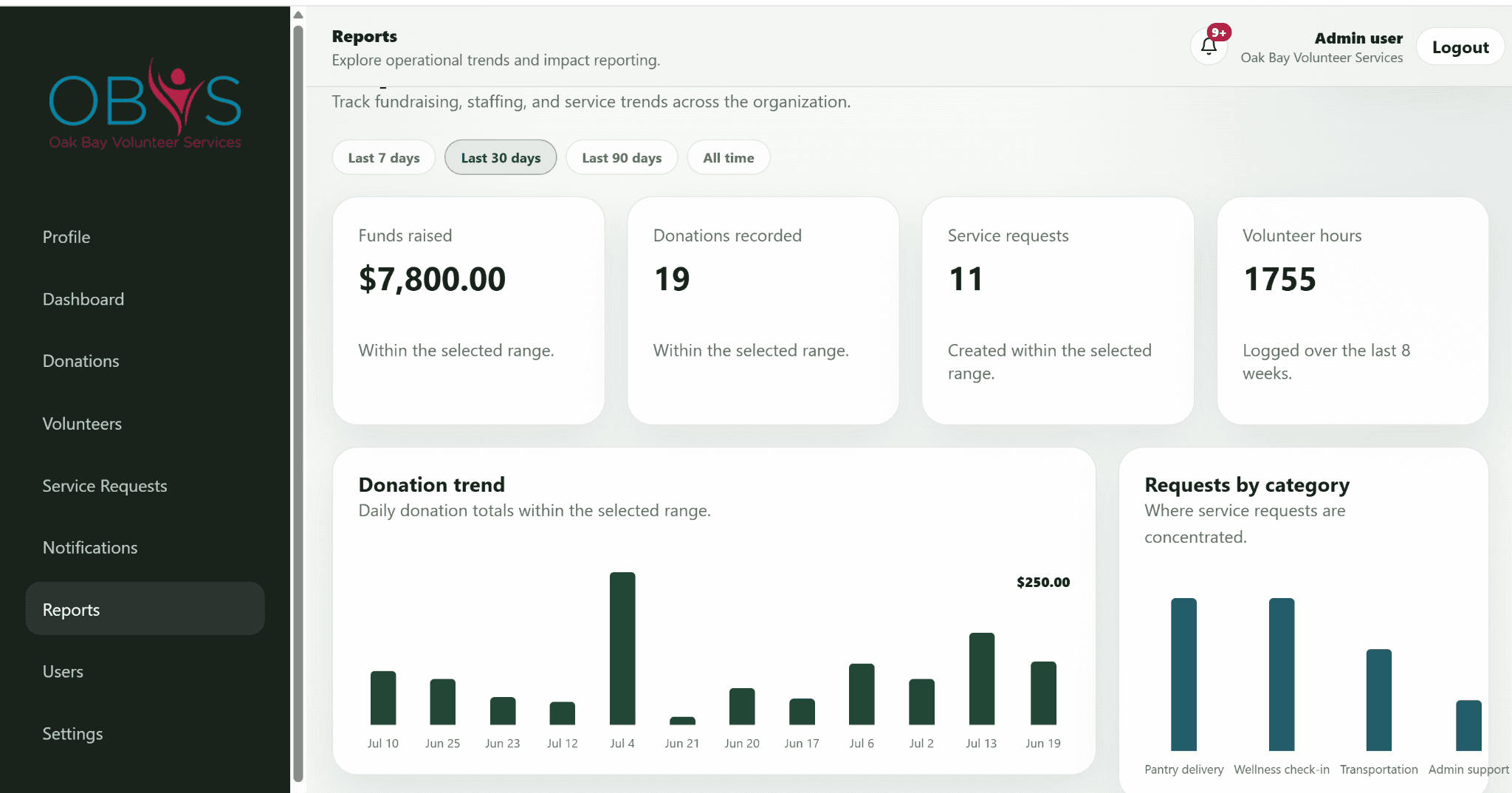This screenshot has width=1512, height=793.
Task: Click the Service requests card
Action: pyautogui.click(x=1057, y=310)
